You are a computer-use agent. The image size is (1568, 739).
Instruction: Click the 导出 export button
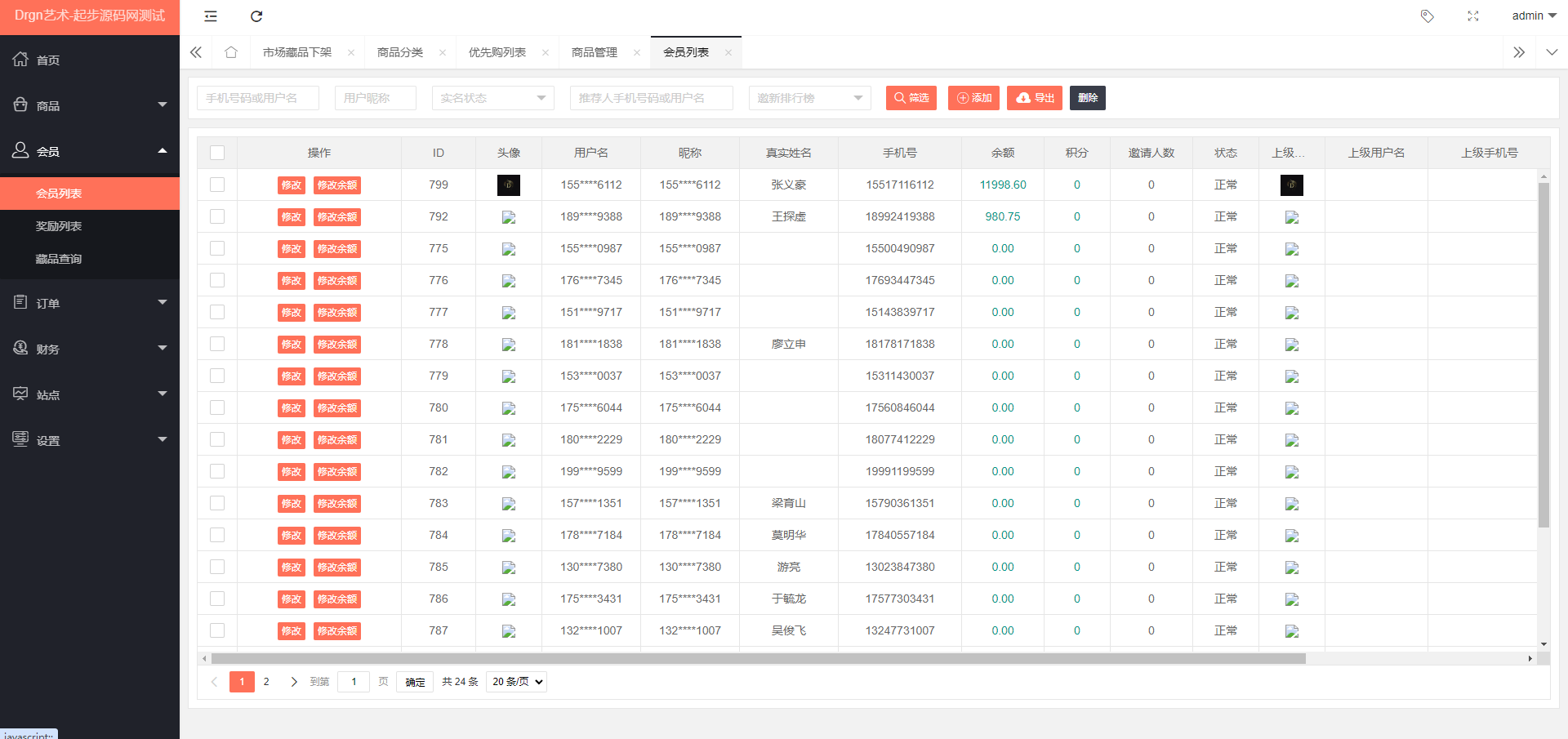[1034, 98]
